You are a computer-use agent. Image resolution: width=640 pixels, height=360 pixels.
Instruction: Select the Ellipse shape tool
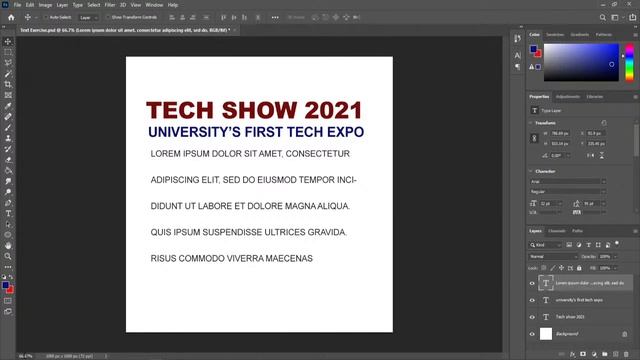tap(8, 235)
